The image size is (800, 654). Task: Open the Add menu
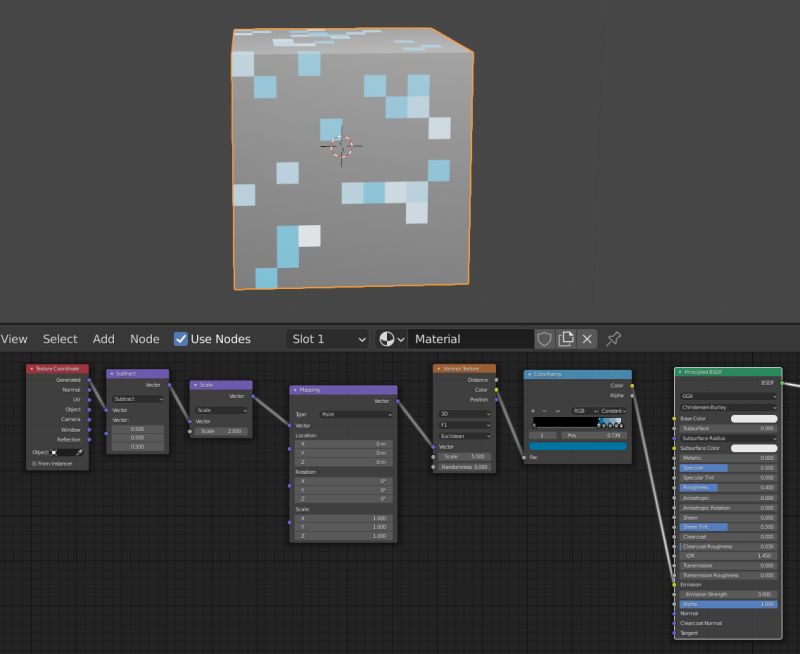coord(104,338)
